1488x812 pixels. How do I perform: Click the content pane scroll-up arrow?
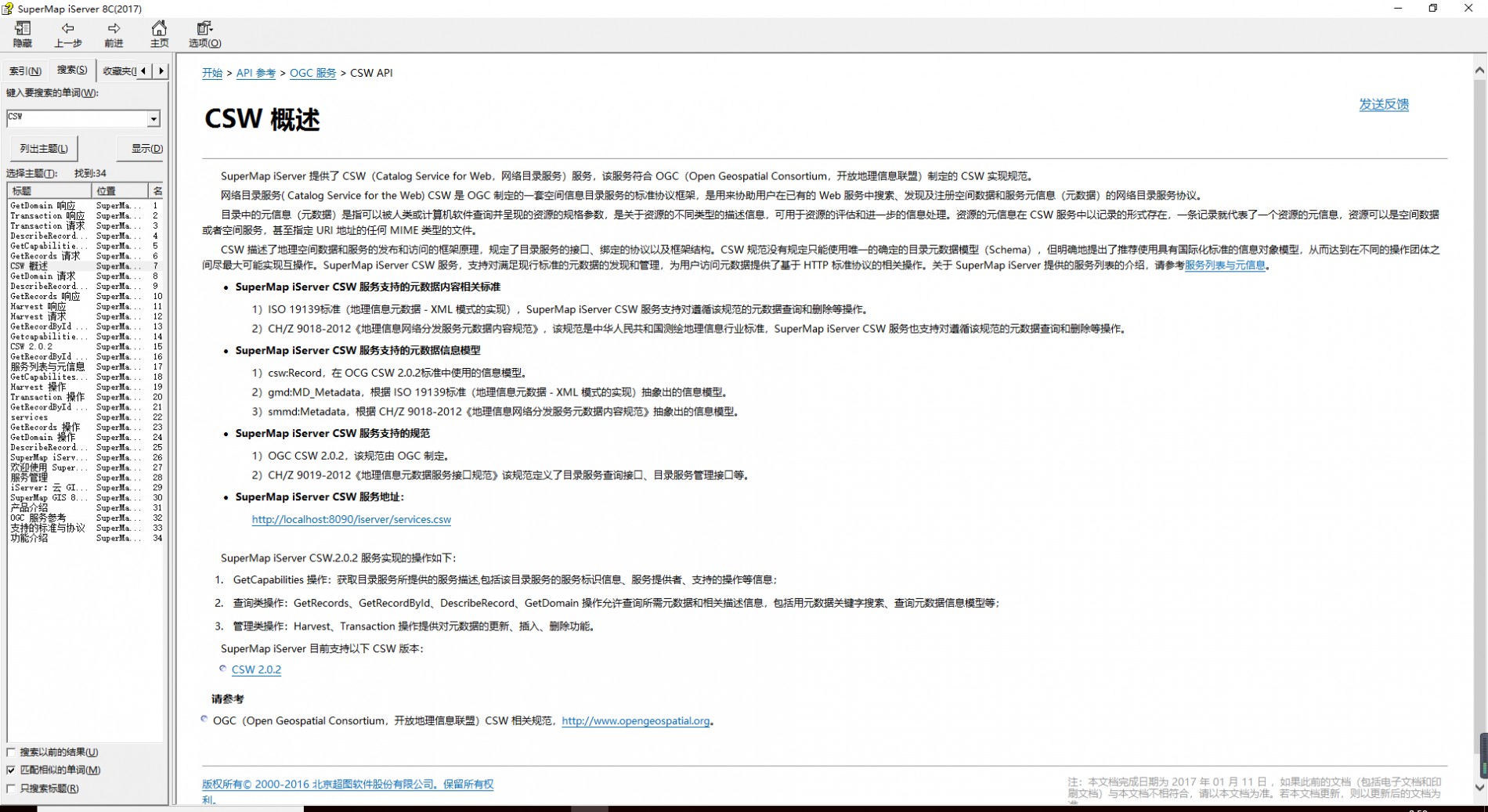(1479, 70)
